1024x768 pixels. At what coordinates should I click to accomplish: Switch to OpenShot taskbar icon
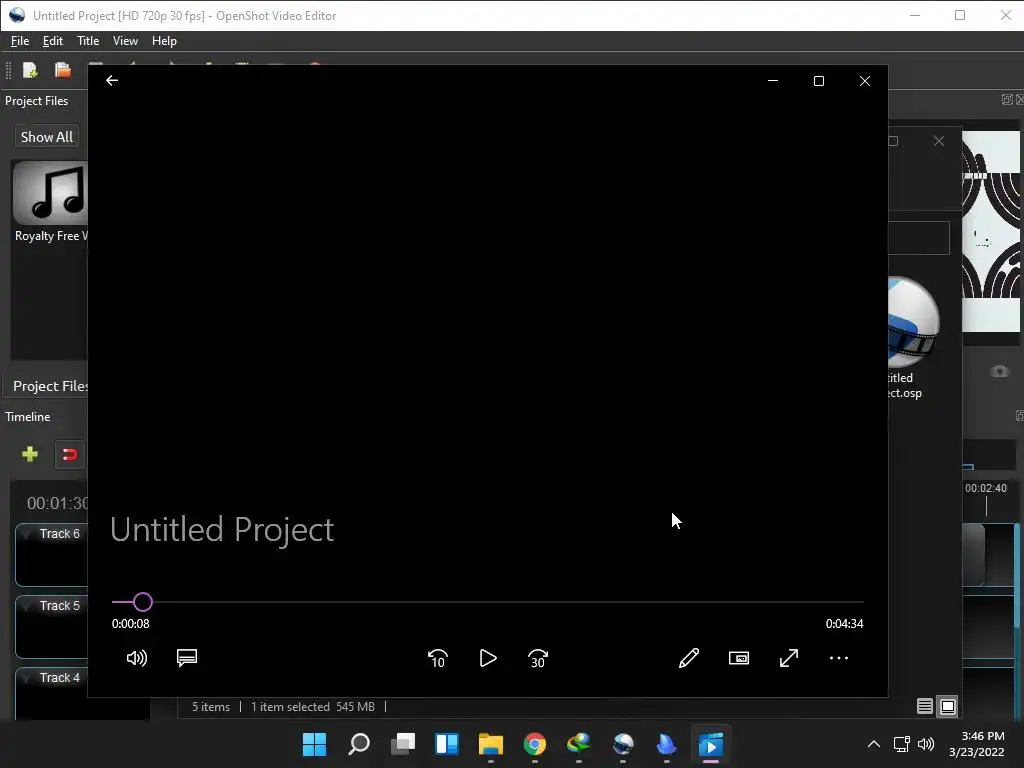tap(623, 744)
